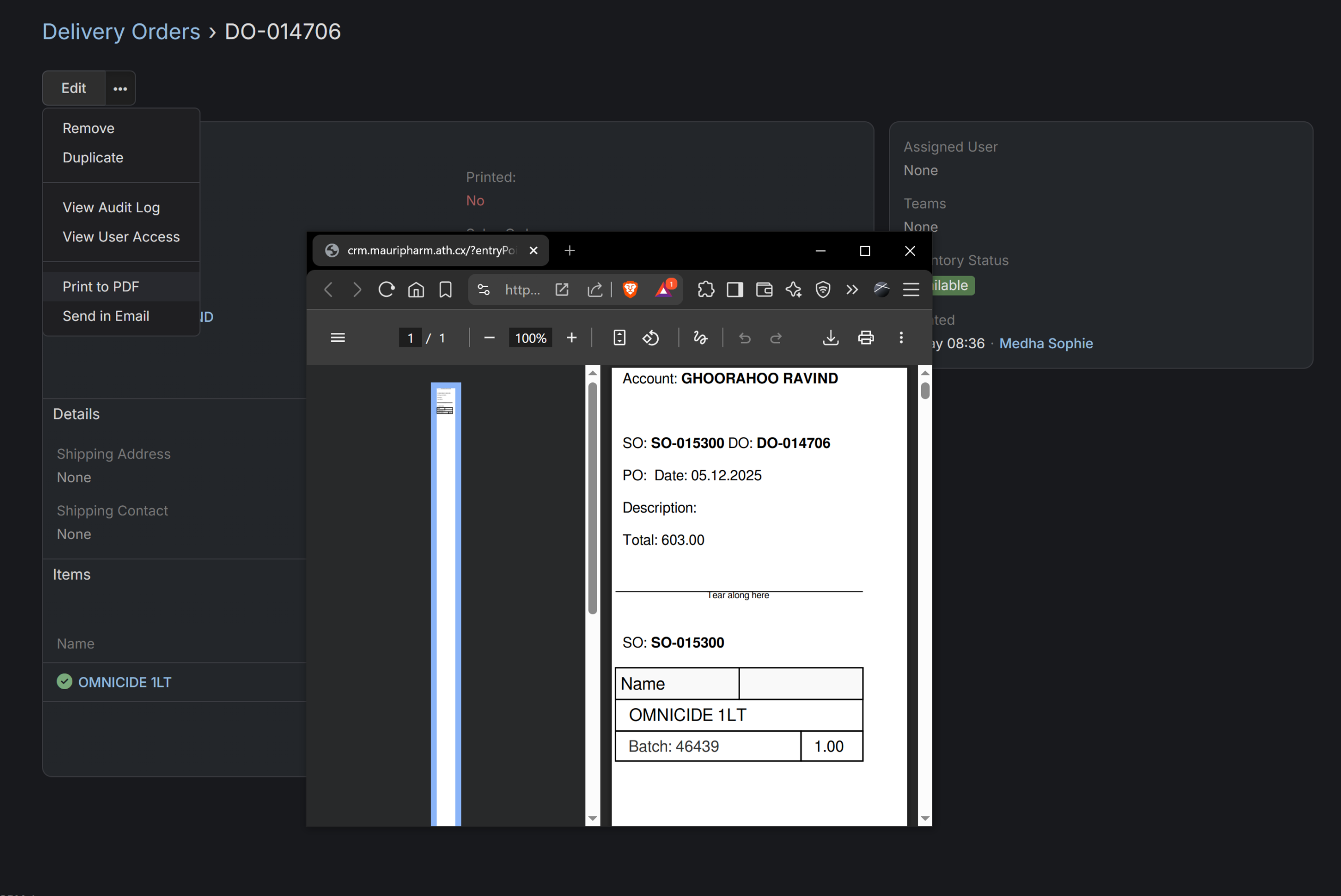The height and width of the screenshot is (896, 1341).
Task: Toggle fit to page view
Action: point(619,338)
